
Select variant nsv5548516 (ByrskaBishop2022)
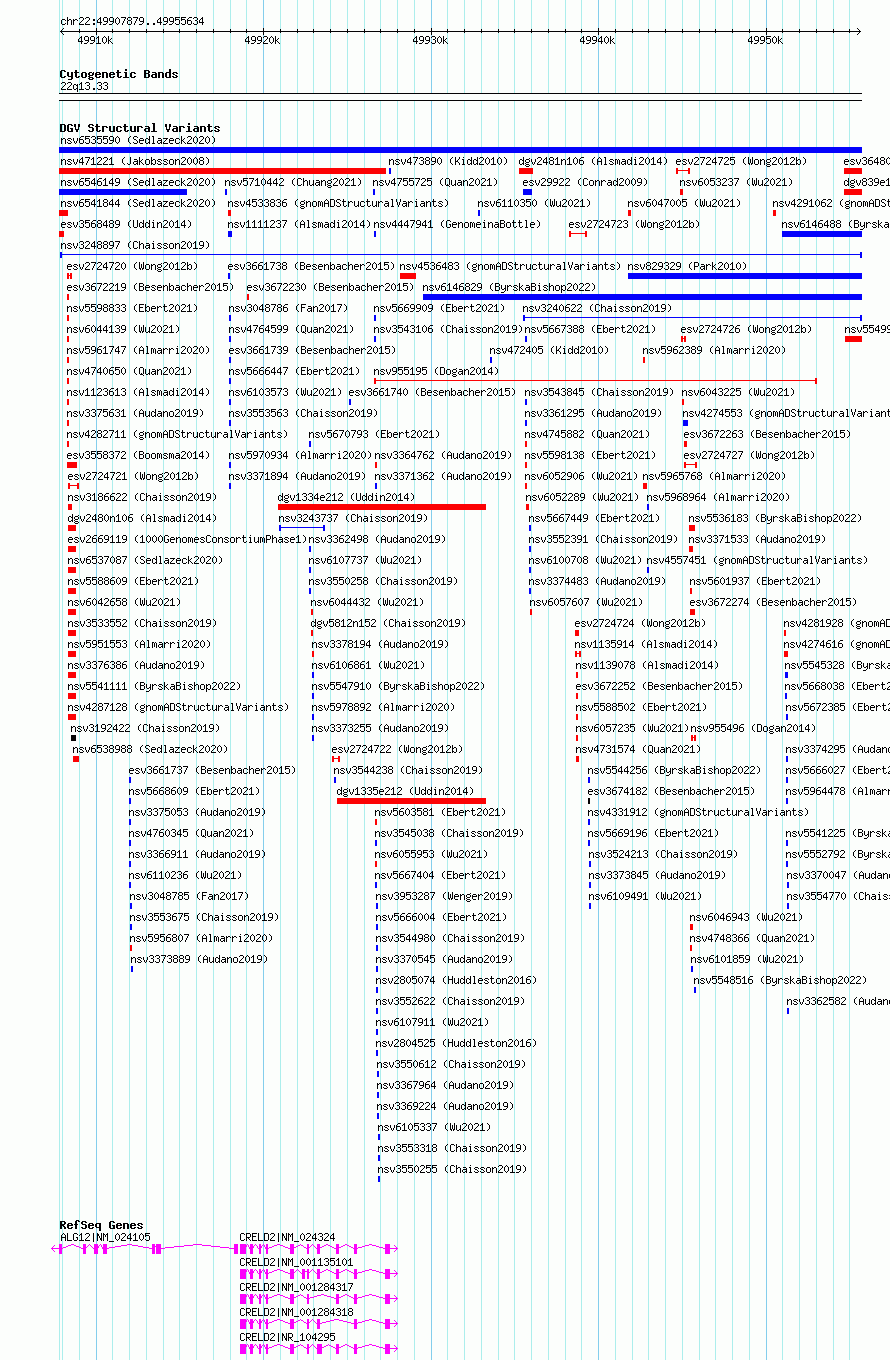[x=781, y=980]
